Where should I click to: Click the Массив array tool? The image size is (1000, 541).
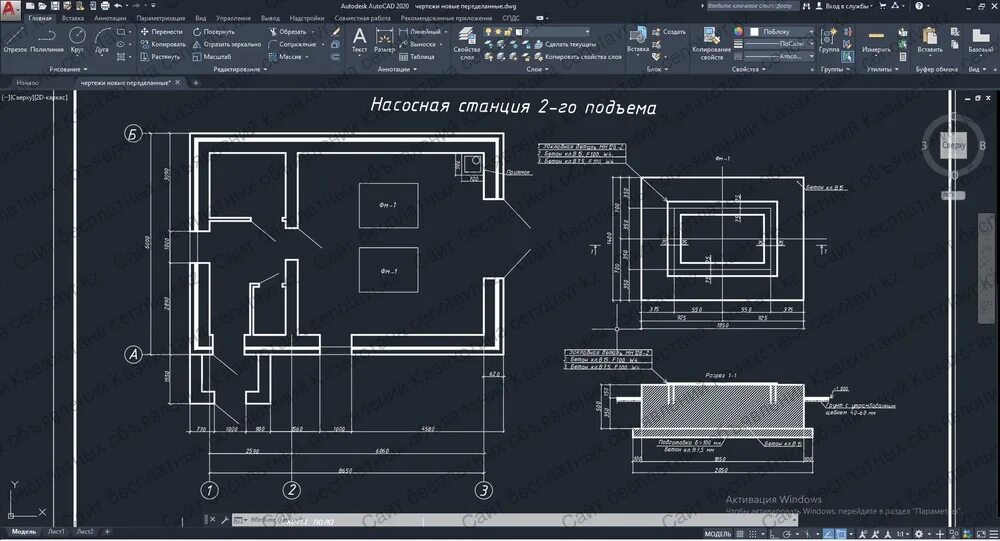pos(285,57)
